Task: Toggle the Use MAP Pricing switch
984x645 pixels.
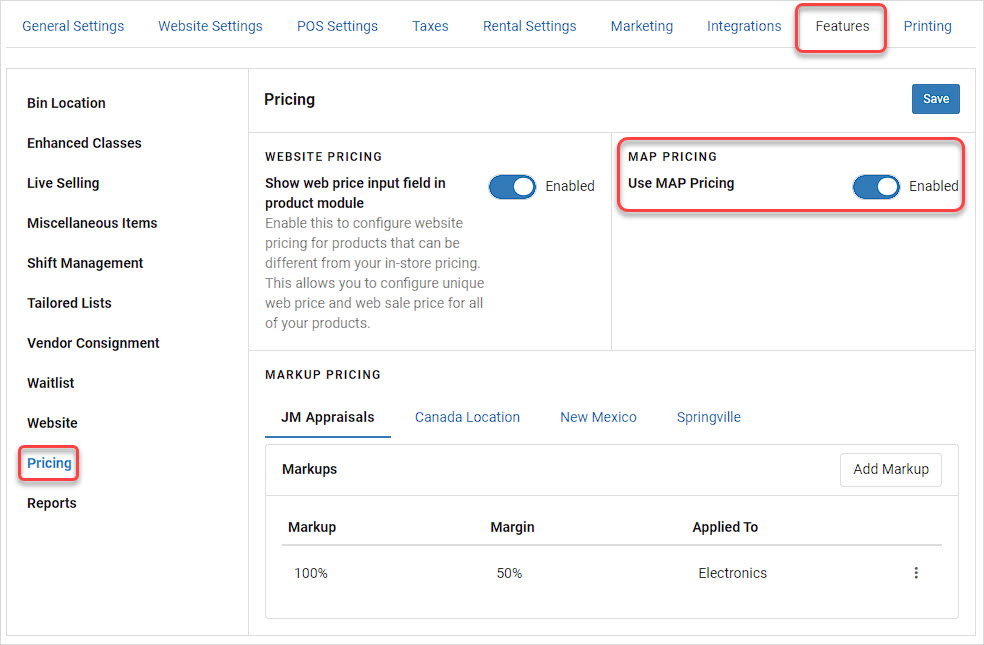Action: click(876, 186)
